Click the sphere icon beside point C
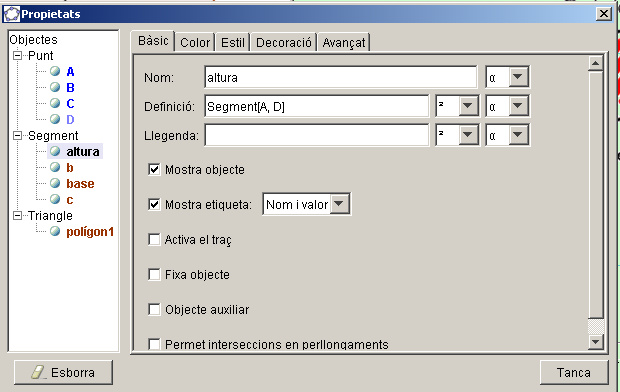Screen dimensions: 620x392 pyautogui.click(x=55, y=103)
